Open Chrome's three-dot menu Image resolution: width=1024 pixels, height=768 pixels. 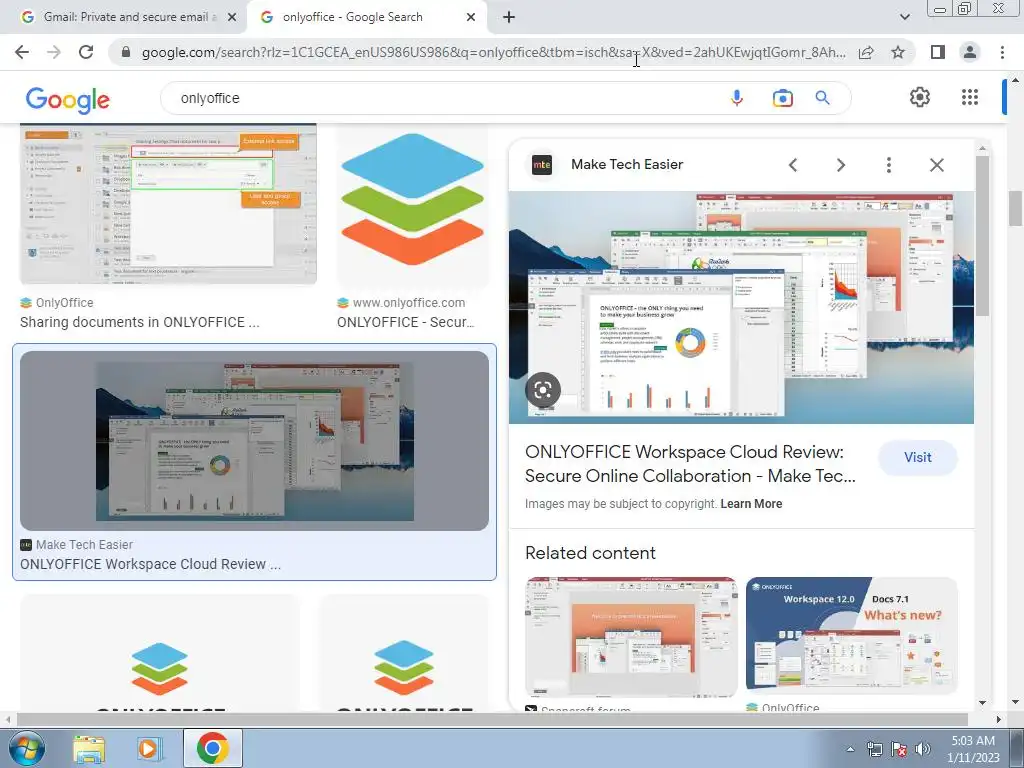(1002, 52)
